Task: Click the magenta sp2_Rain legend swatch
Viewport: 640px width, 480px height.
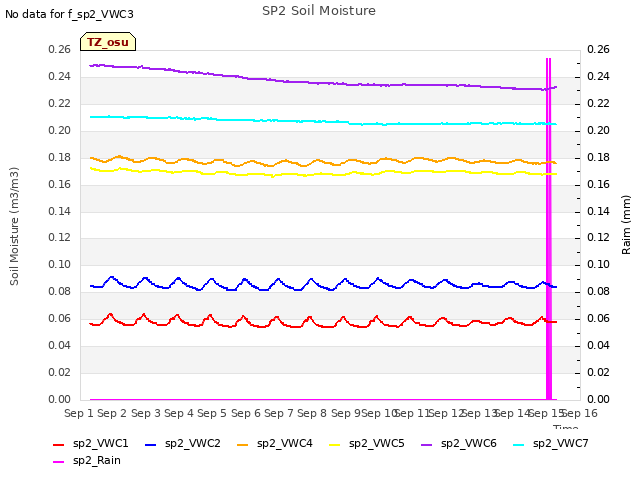Action: point(58,462)
